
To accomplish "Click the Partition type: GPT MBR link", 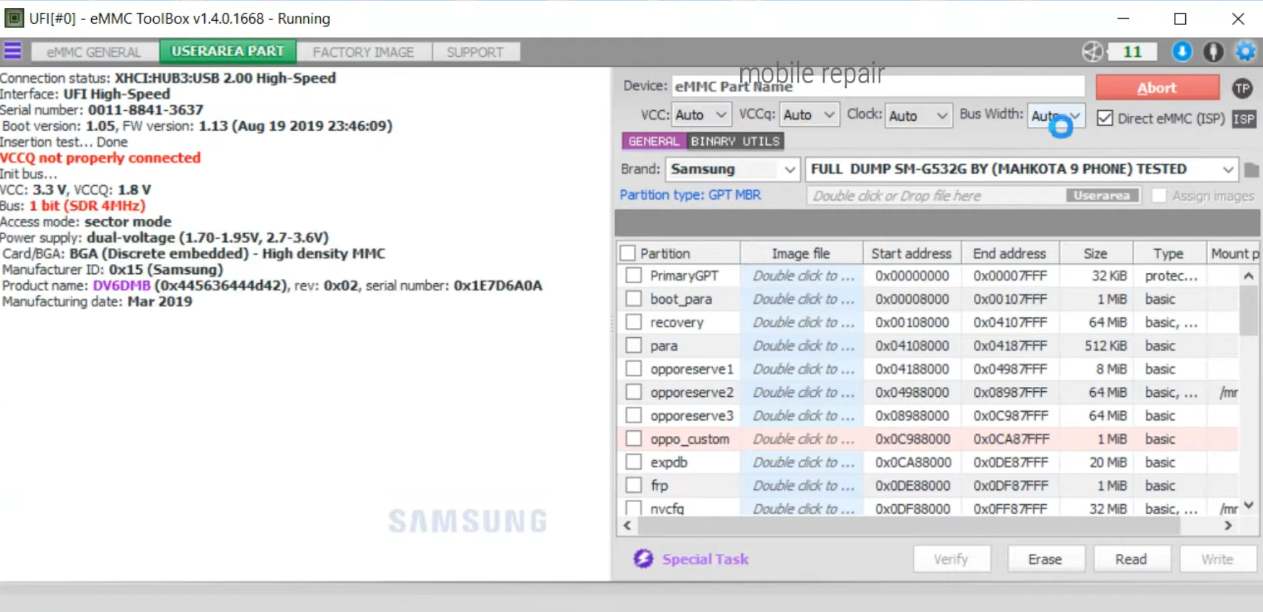I will [690, 195].
